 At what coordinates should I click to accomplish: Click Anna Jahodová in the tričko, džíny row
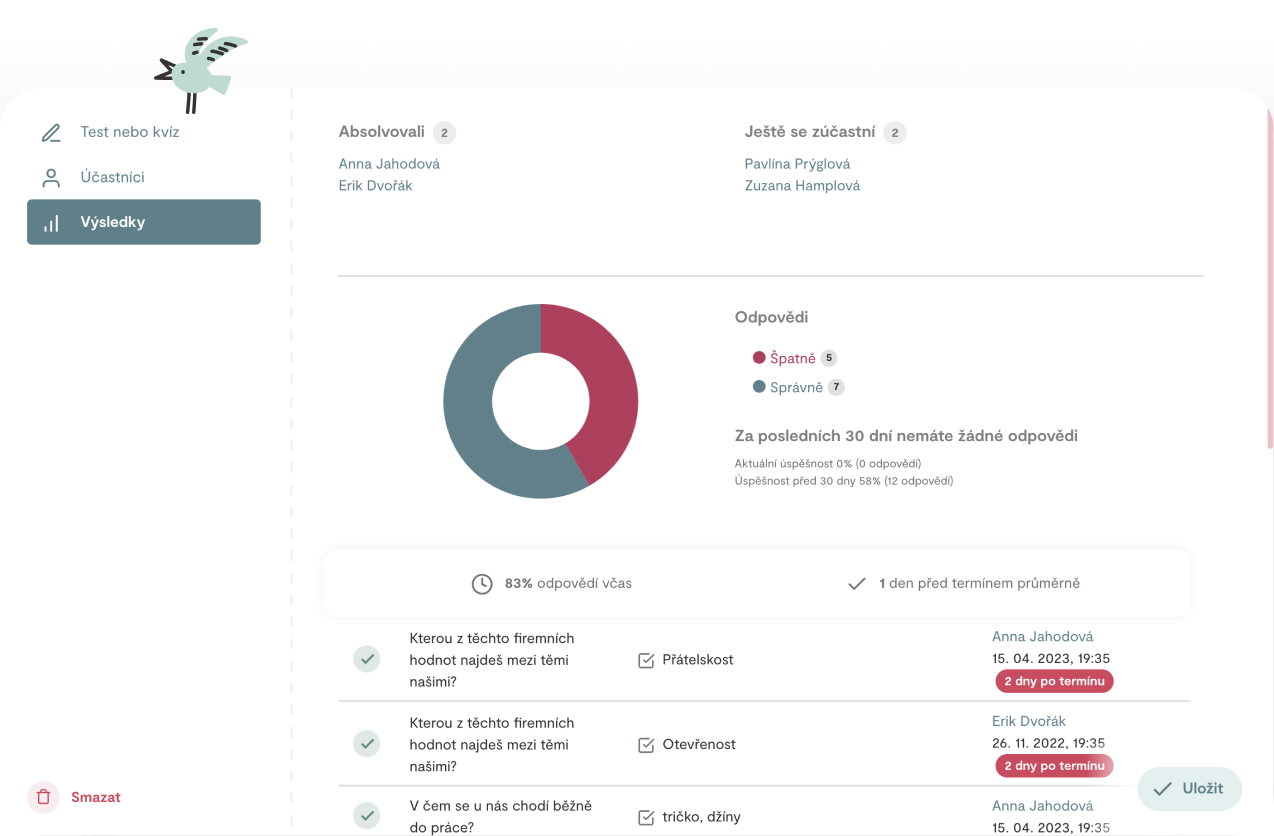pyautogui.click(x=1042, y=805)
